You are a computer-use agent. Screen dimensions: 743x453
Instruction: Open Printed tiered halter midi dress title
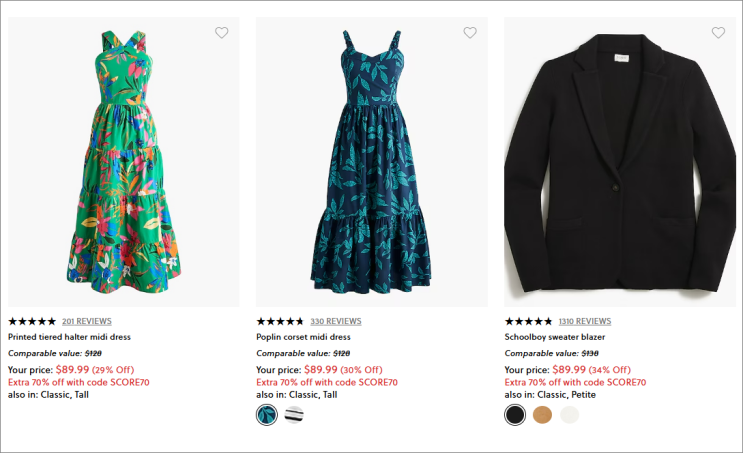pyautogui.click(x=70, y=337)
